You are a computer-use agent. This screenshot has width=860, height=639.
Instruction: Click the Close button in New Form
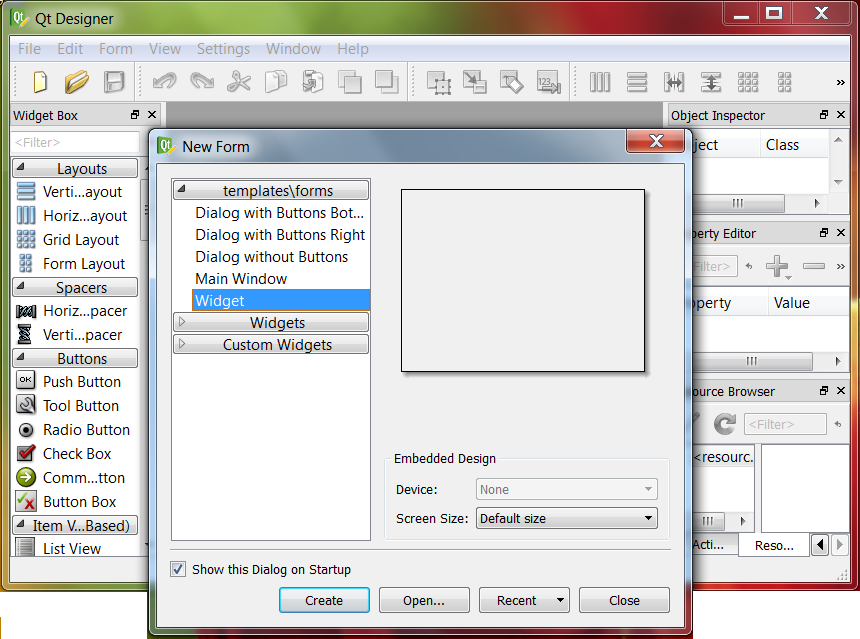click(x=624, y=600)
